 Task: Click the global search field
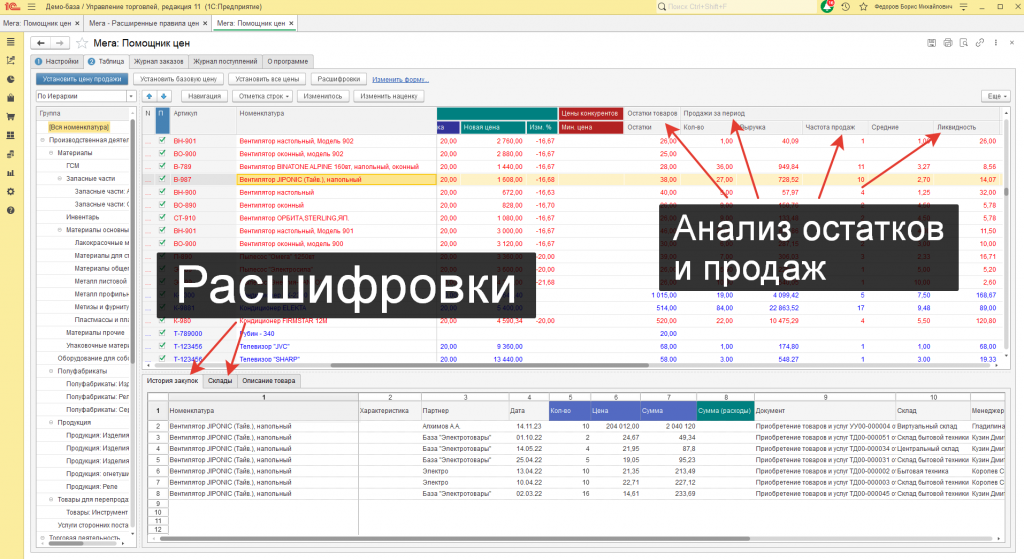(735, 7)
